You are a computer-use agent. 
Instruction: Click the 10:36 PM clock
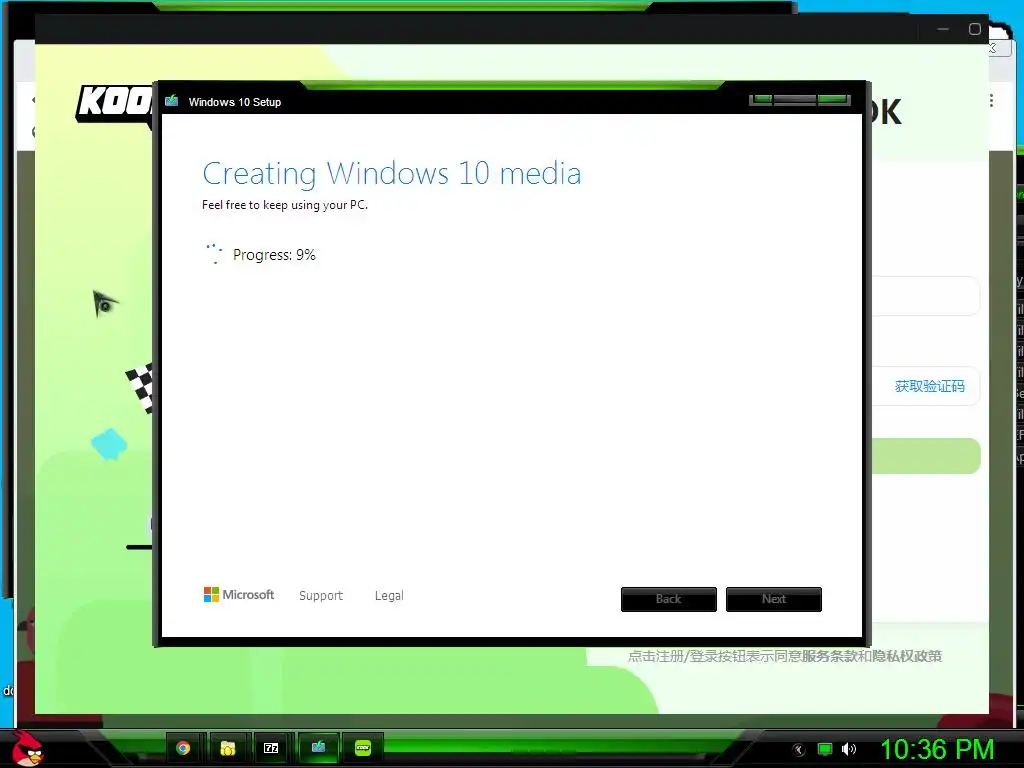coord(937,749)
